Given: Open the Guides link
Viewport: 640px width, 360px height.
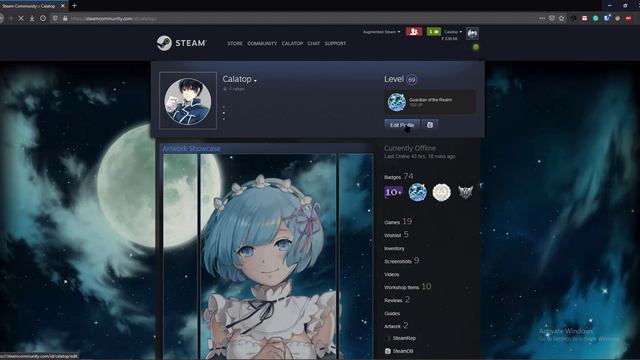Looking at the screenshot, I should click(x=392, y=313).
